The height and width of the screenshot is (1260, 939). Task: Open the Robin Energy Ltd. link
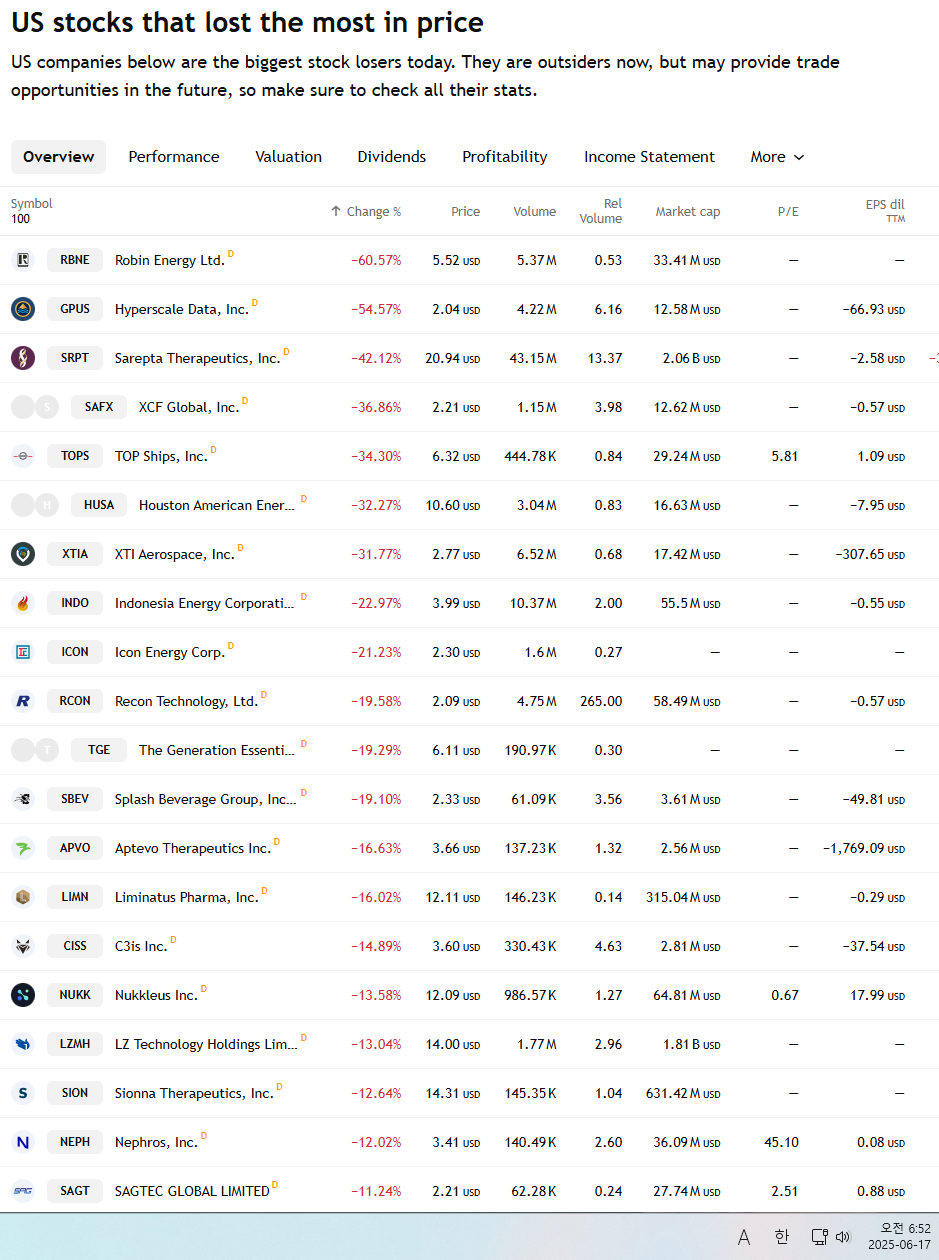tap(170, 260)
